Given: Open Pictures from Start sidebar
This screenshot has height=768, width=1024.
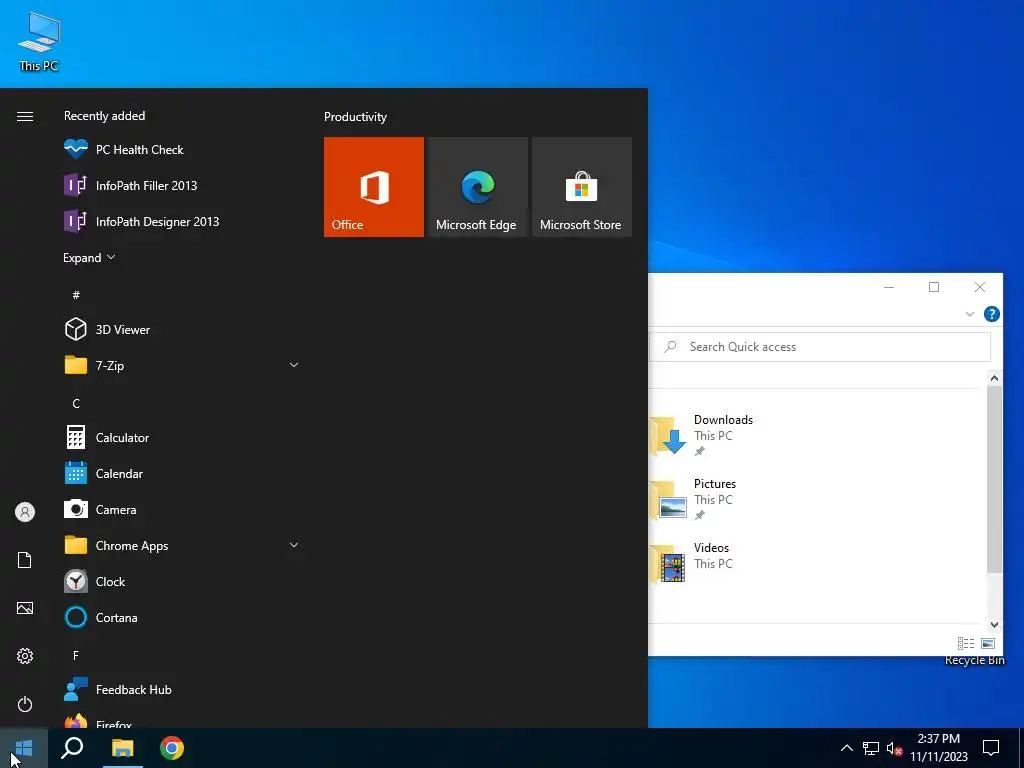Looking at the screenshot, I should coord(25,608).
